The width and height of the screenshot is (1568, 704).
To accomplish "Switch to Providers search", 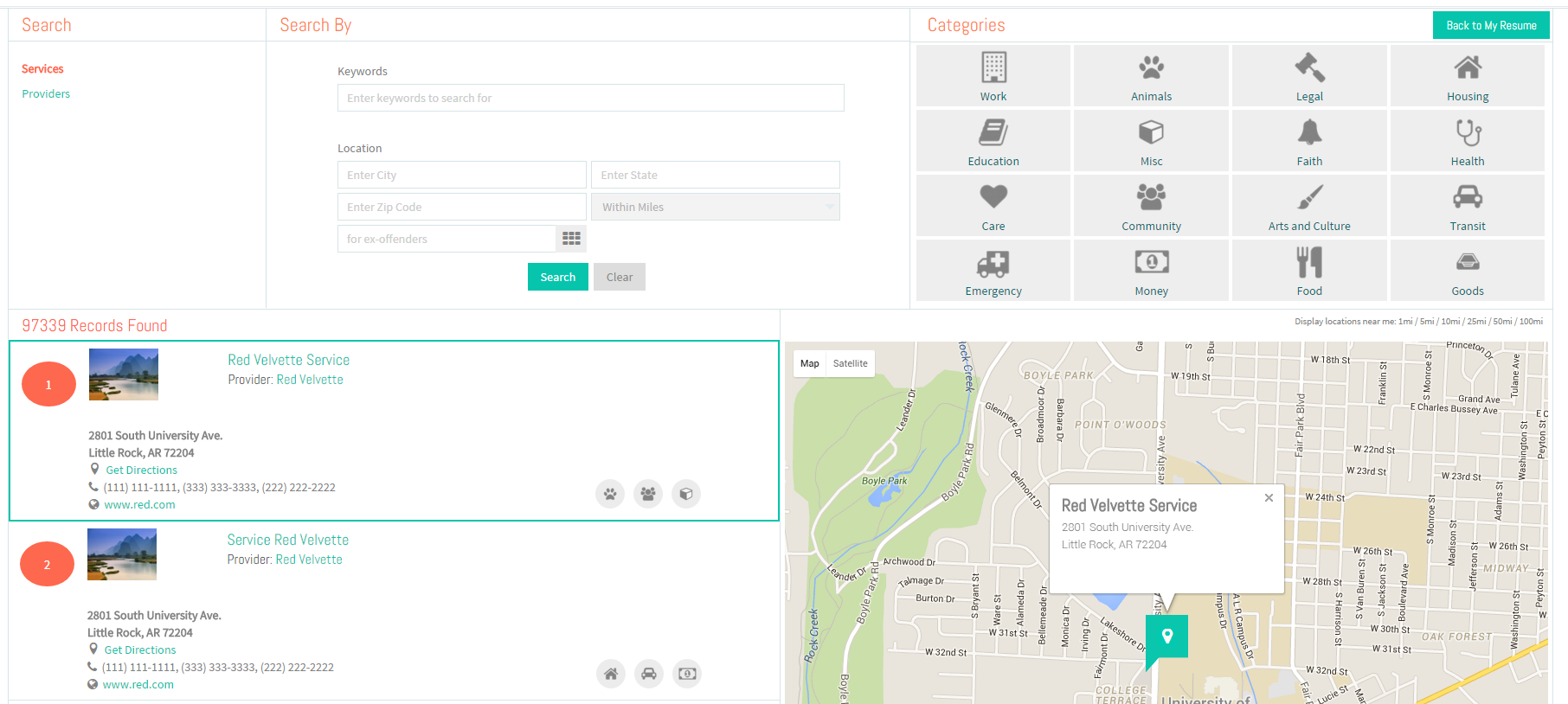I will pyautogui.click(x=46, y=93).
